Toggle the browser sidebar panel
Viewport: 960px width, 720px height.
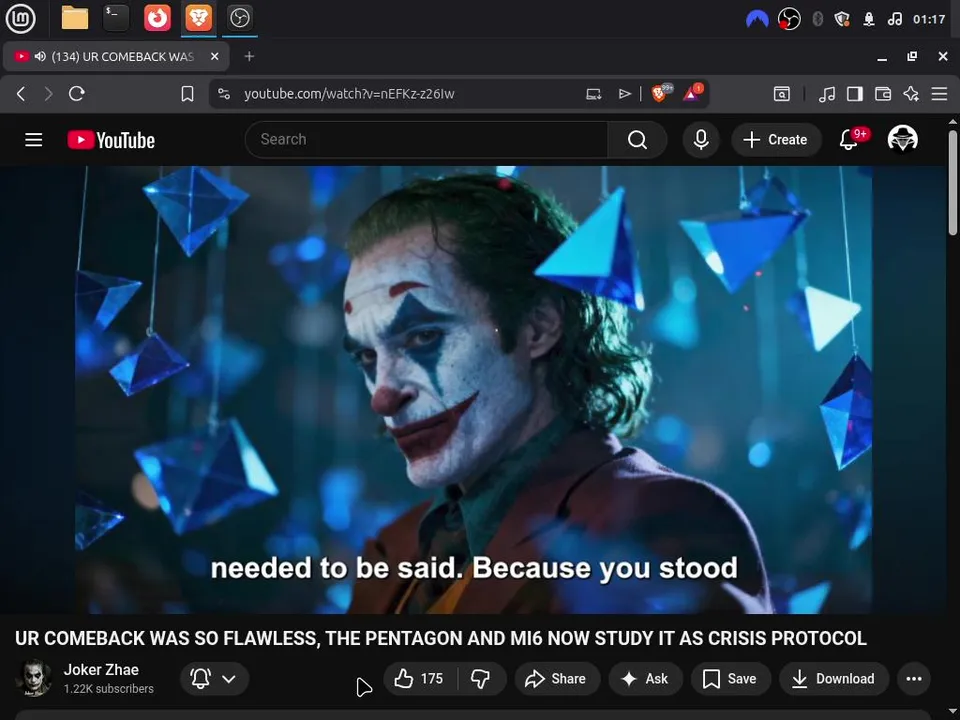tap(855, 94)
